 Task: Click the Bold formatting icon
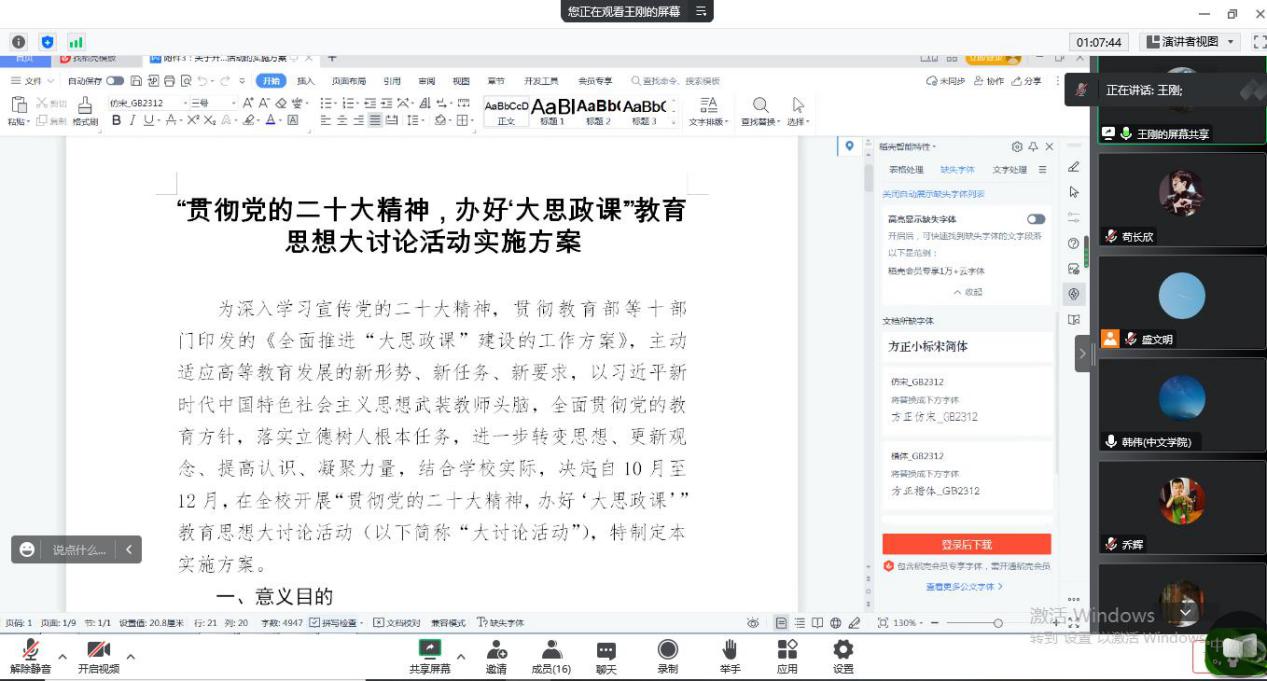[x=116, y=120]
